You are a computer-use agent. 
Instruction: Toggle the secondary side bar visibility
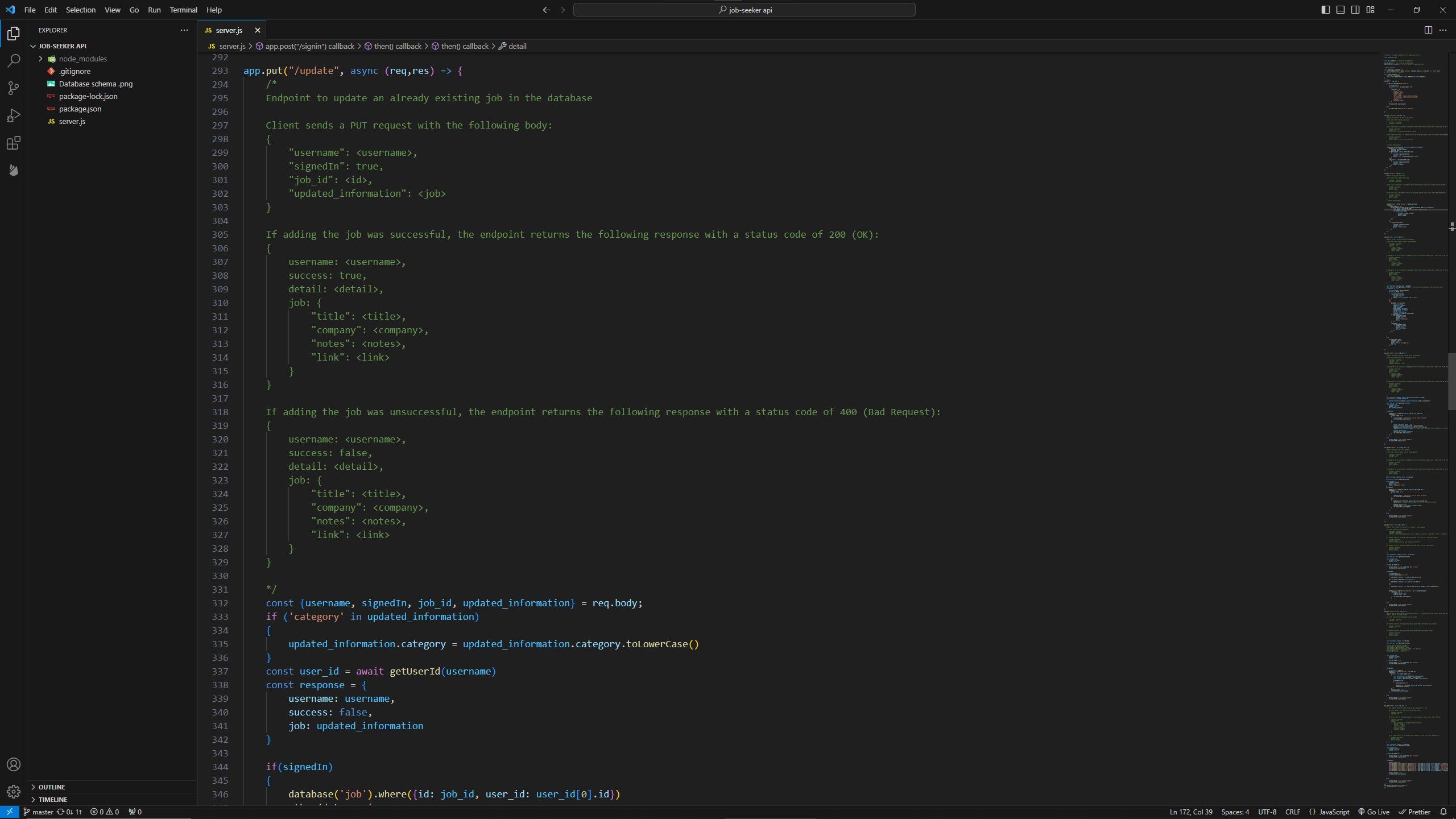(x=1355, y=10)
